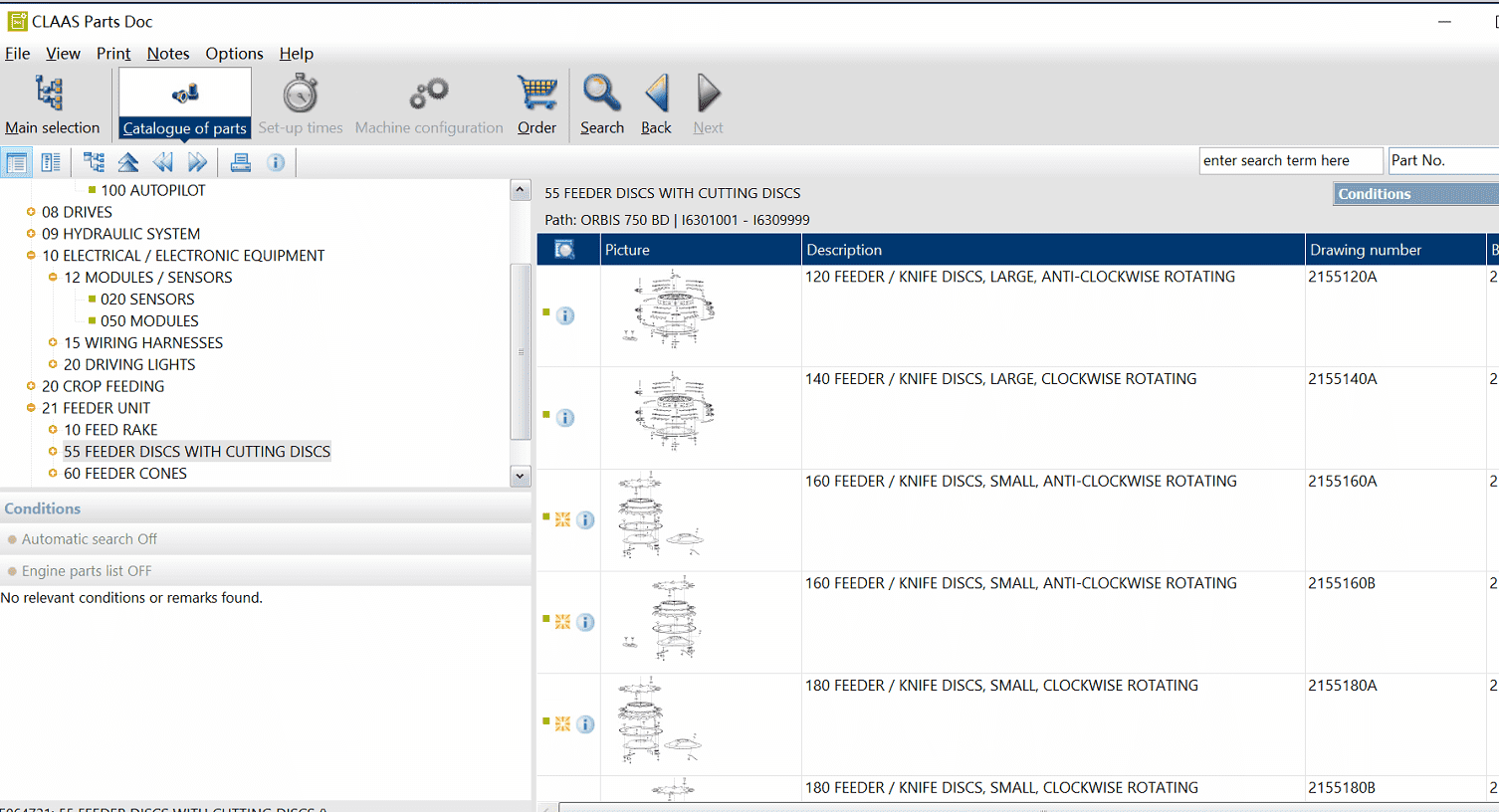Open the Notes menu
This screenshot has width=1499, height=812.
[168, 54]
